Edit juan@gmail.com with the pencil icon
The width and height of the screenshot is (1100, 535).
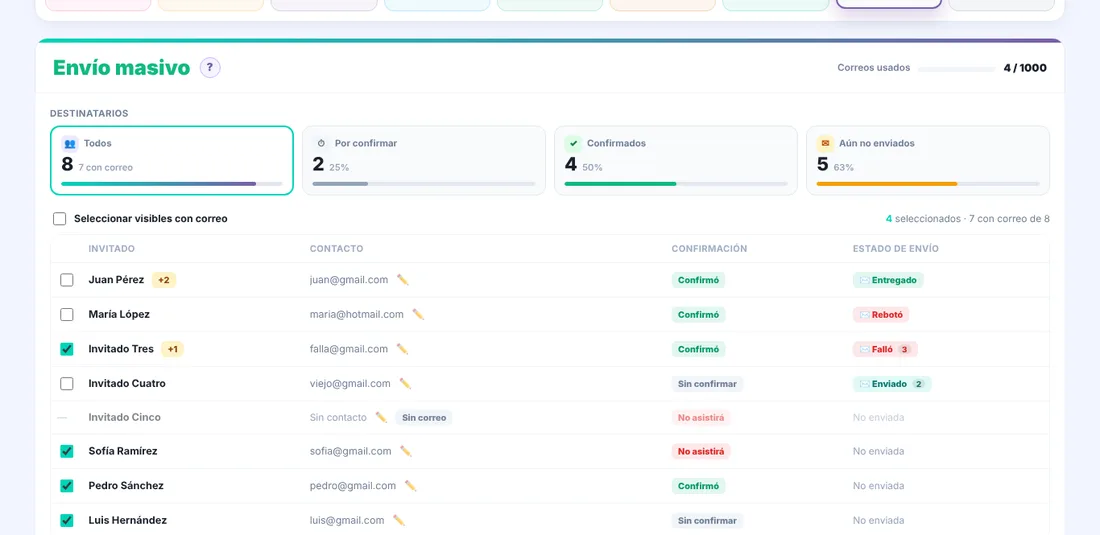coord(403,280)
